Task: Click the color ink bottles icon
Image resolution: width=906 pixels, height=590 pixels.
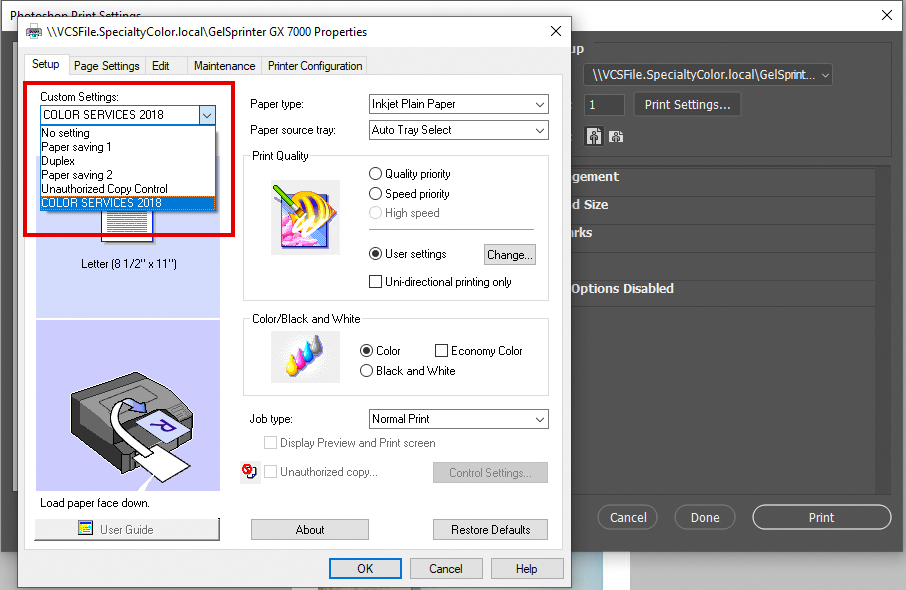Action: click(x=305, y=357)
